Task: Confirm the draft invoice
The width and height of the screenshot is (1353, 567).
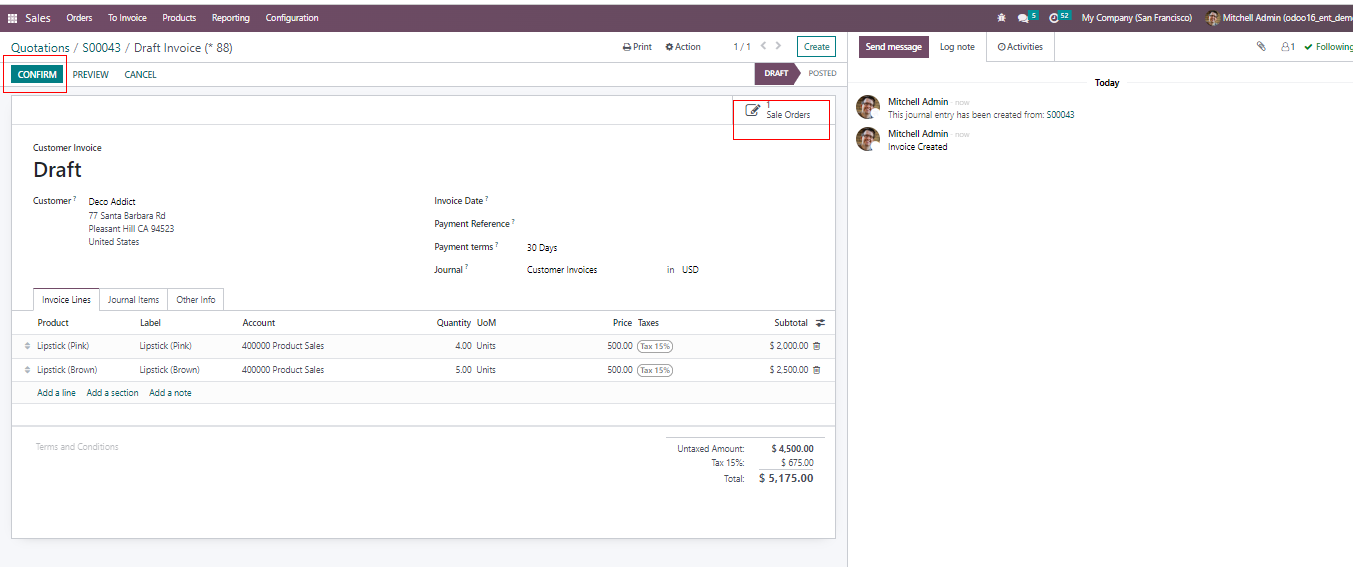Action: click(x=37, y=75)
